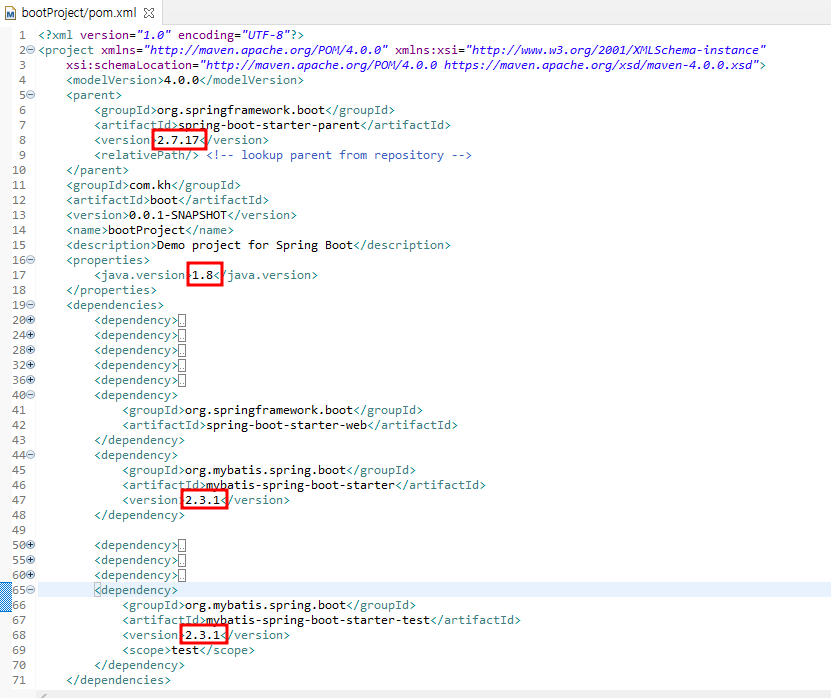Expand the folded dependency at line 20

pyautogui.click(x=31, y=320)
